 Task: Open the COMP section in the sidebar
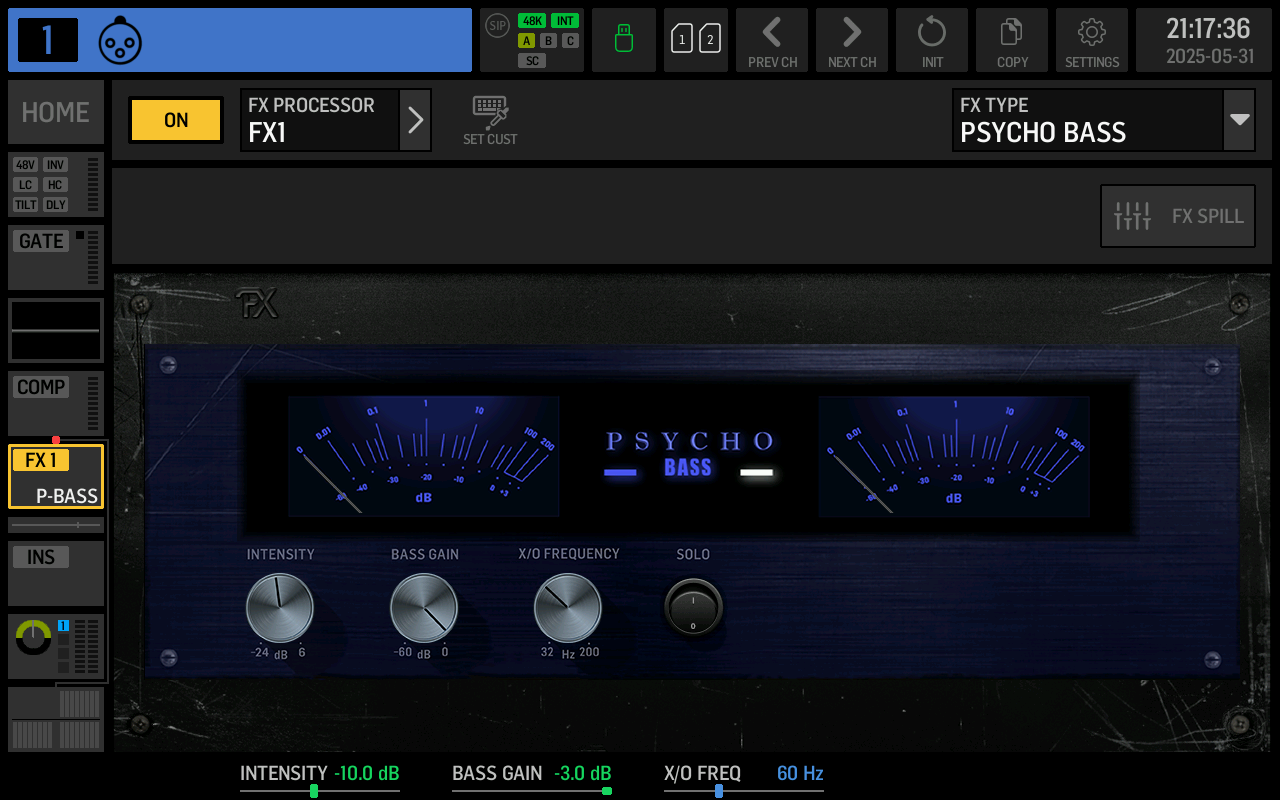[x=39, y=387]
